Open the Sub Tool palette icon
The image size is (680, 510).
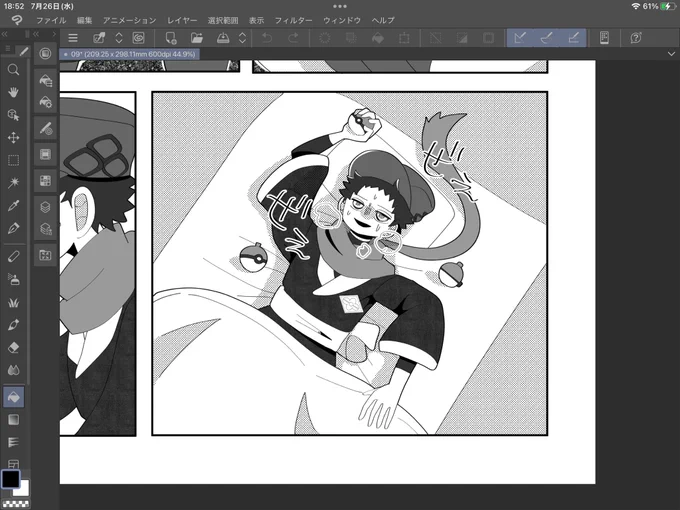click(x=45, y=80)
